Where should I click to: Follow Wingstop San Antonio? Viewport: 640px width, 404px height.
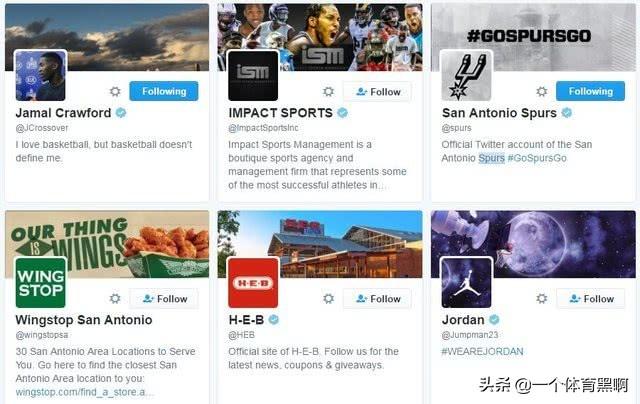click(x=164, y=299)
